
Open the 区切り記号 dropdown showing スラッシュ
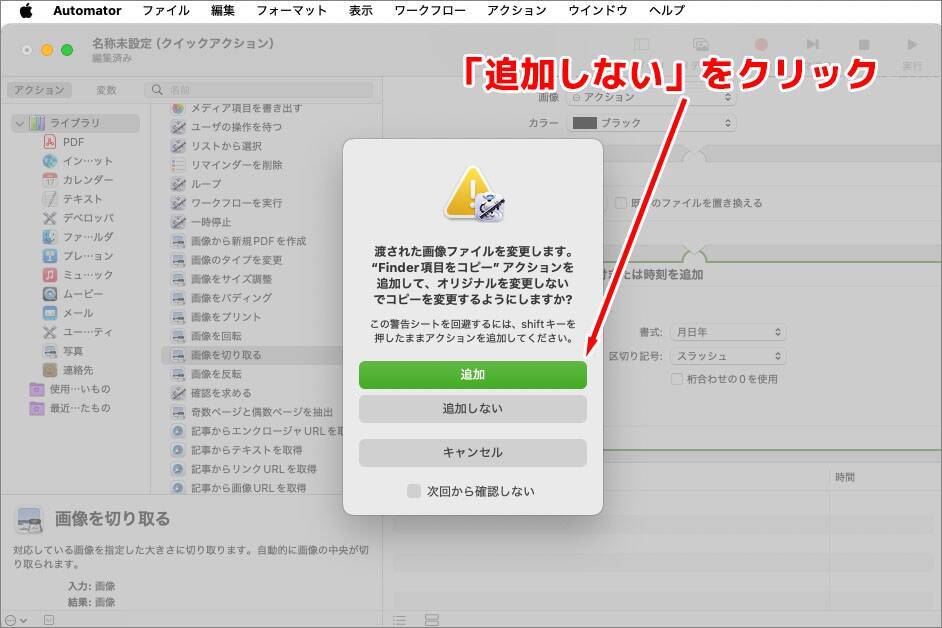[x=728, y=356]
